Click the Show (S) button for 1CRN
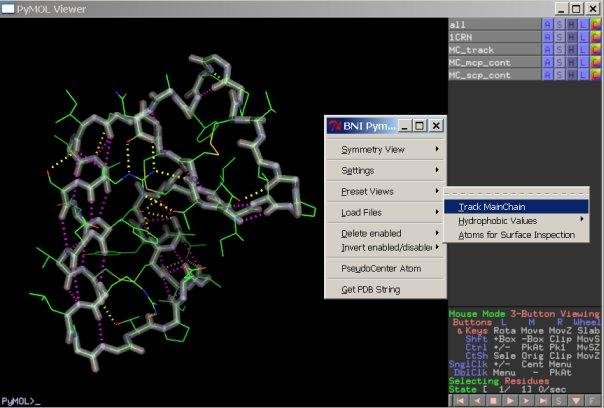Viewport: 604px width, 408px height. 560,36
